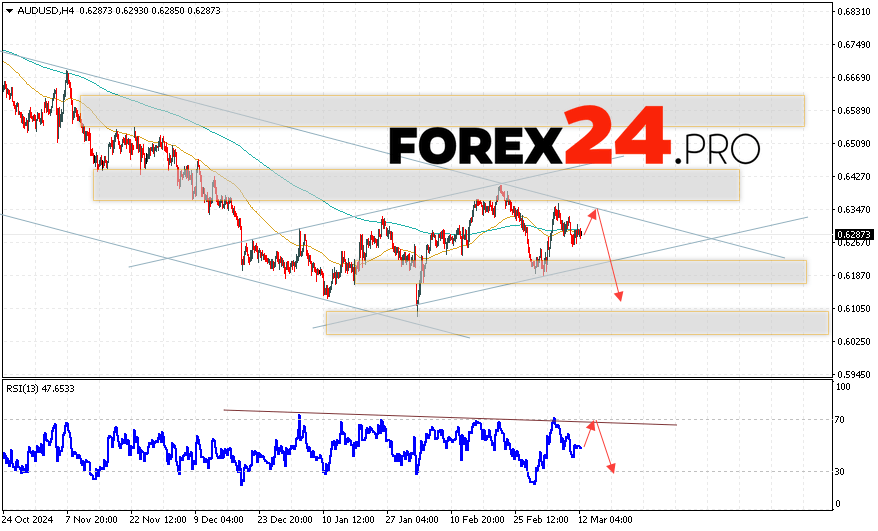Click the brown RSI trendline

pyautogui.click(x=450, y=417)
